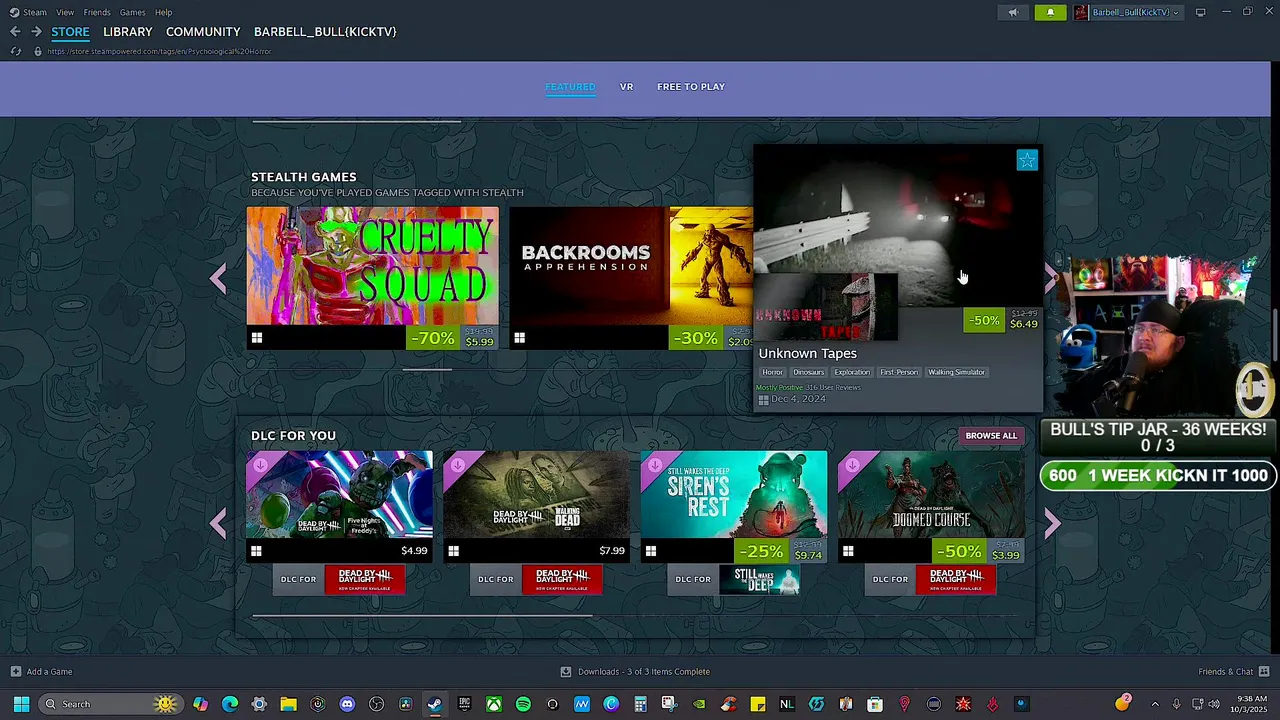
Task: Click Steam icon in Windows taskbar
Action: 435,704
